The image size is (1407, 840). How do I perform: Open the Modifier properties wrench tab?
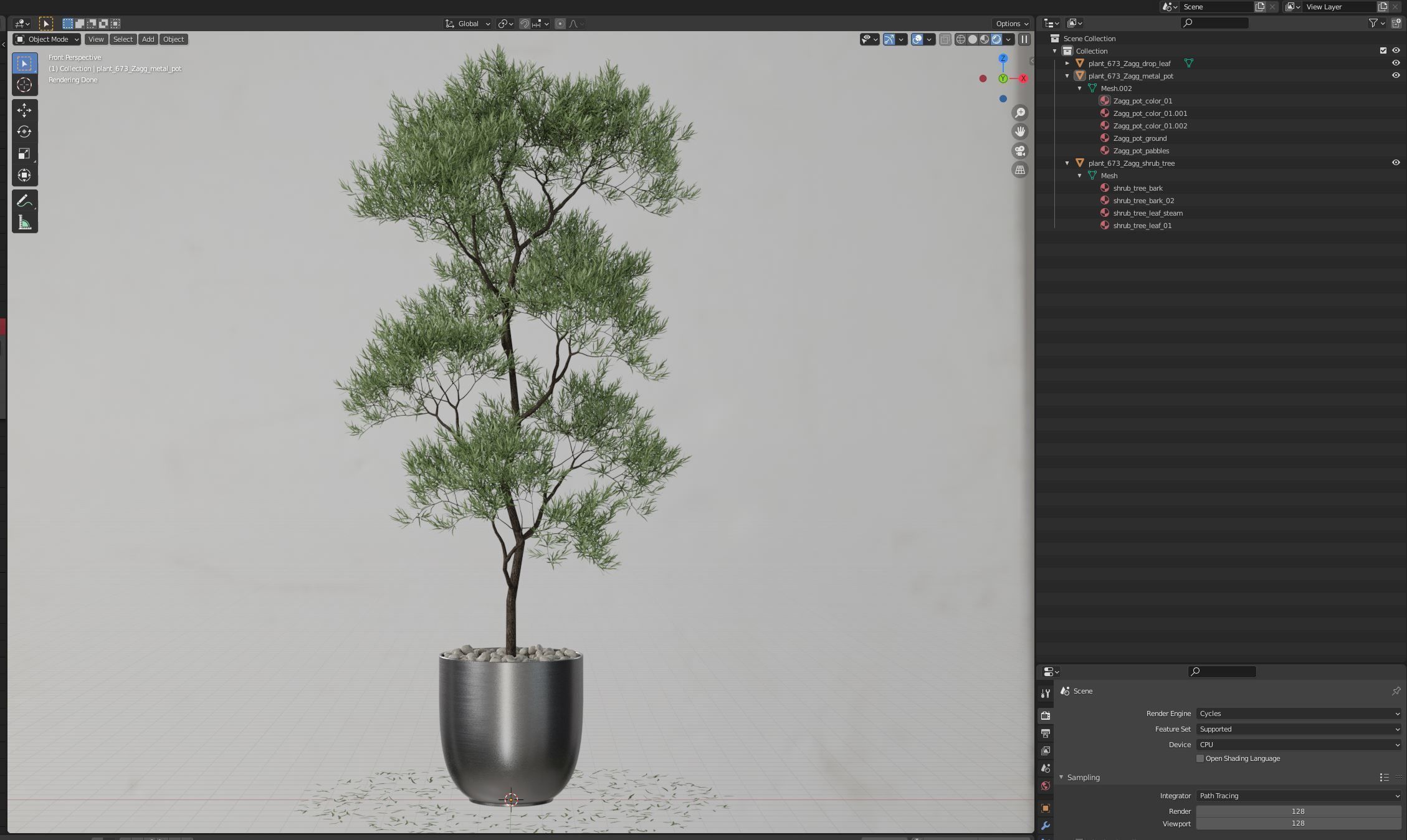pos(1046,826)
